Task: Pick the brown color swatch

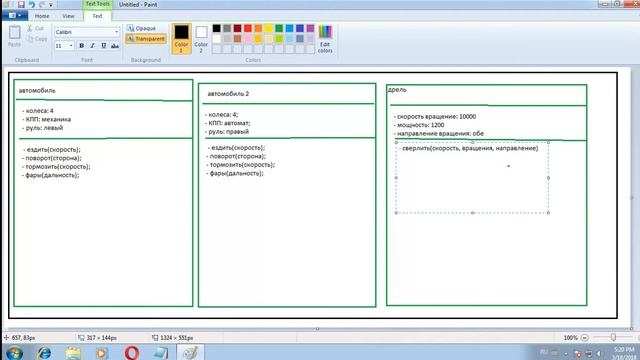Action: (x=238, y=39)
